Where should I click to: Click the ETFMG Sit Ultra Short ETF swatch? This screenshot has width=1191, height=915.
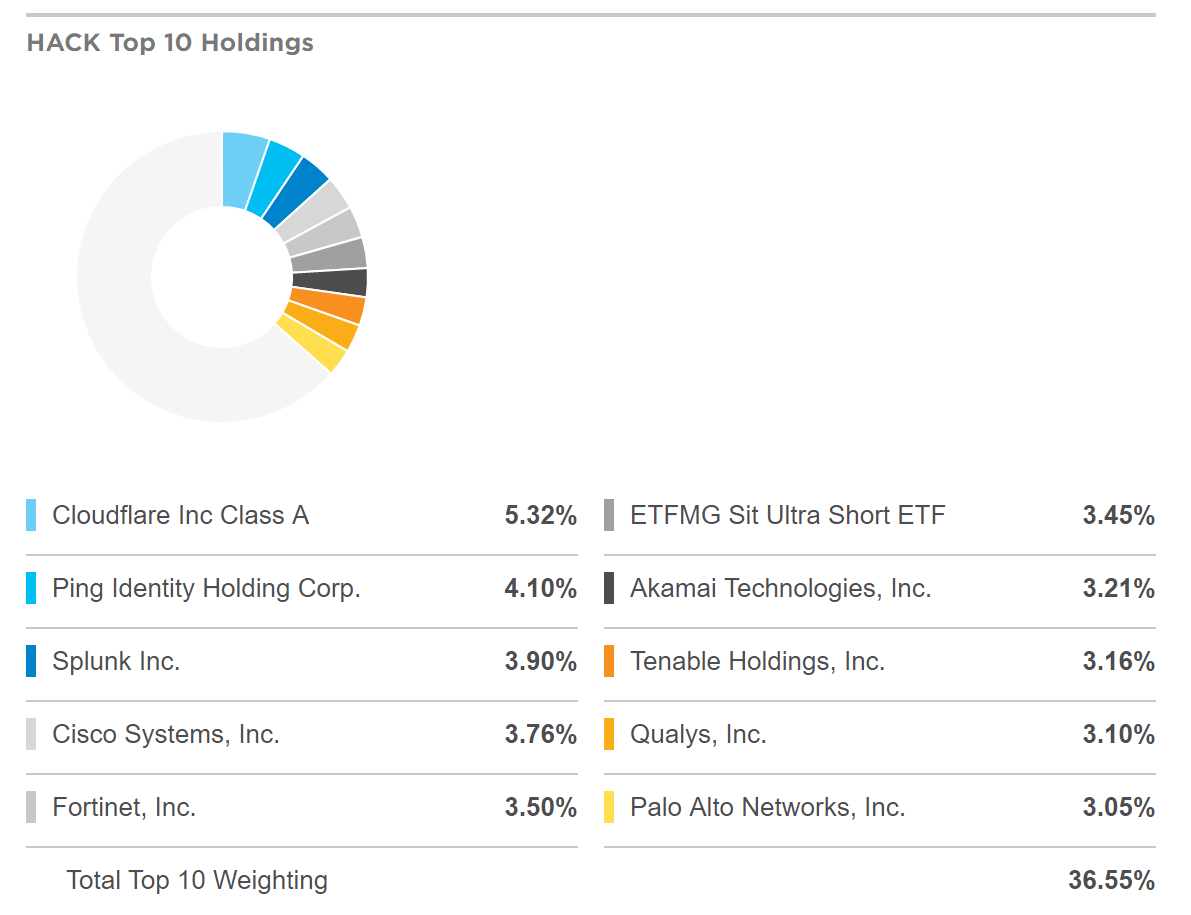point(609,515)
